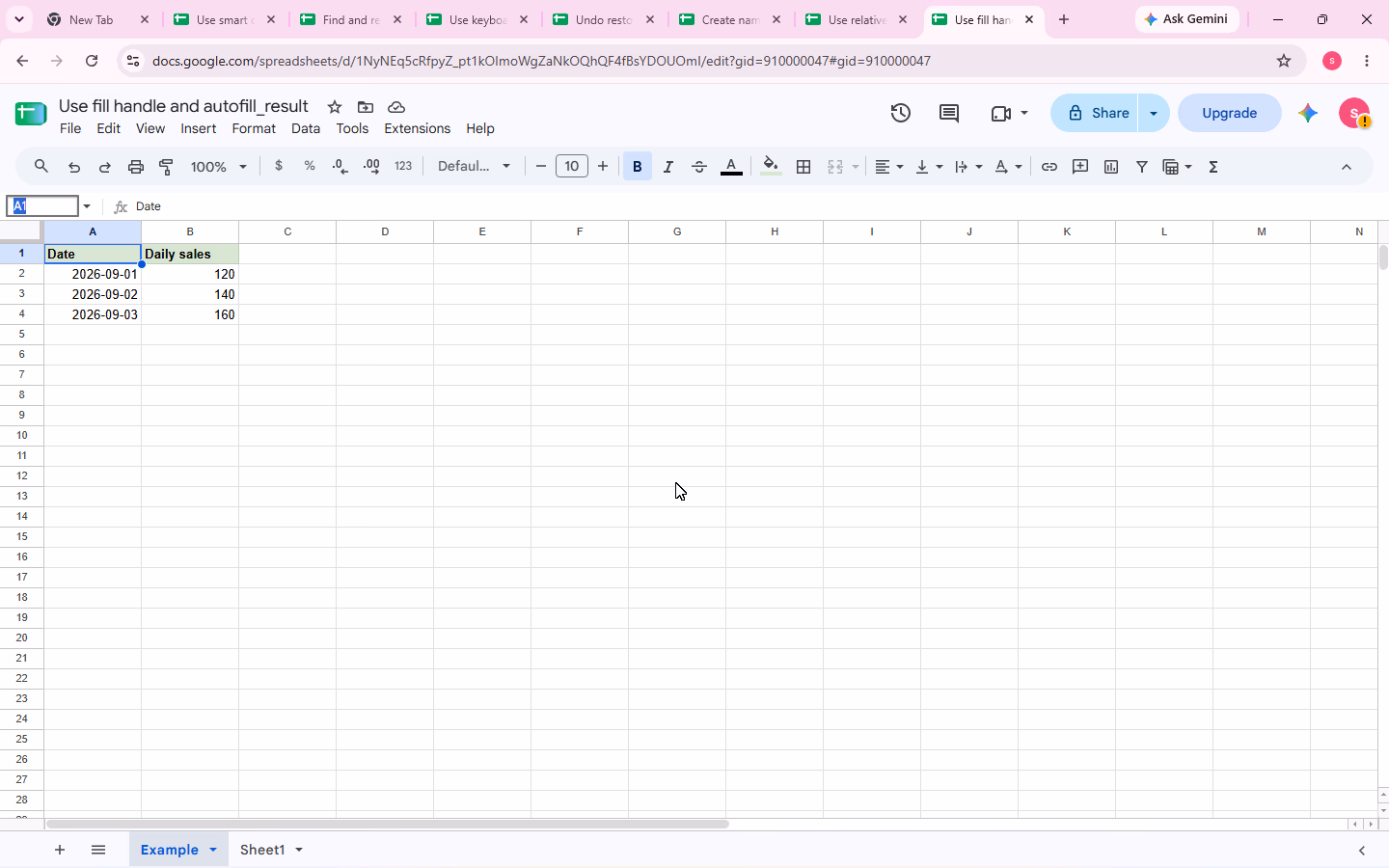Open the horizontal align dropdown
This screenshot has height=868, width=1389.
coord(888,167)
